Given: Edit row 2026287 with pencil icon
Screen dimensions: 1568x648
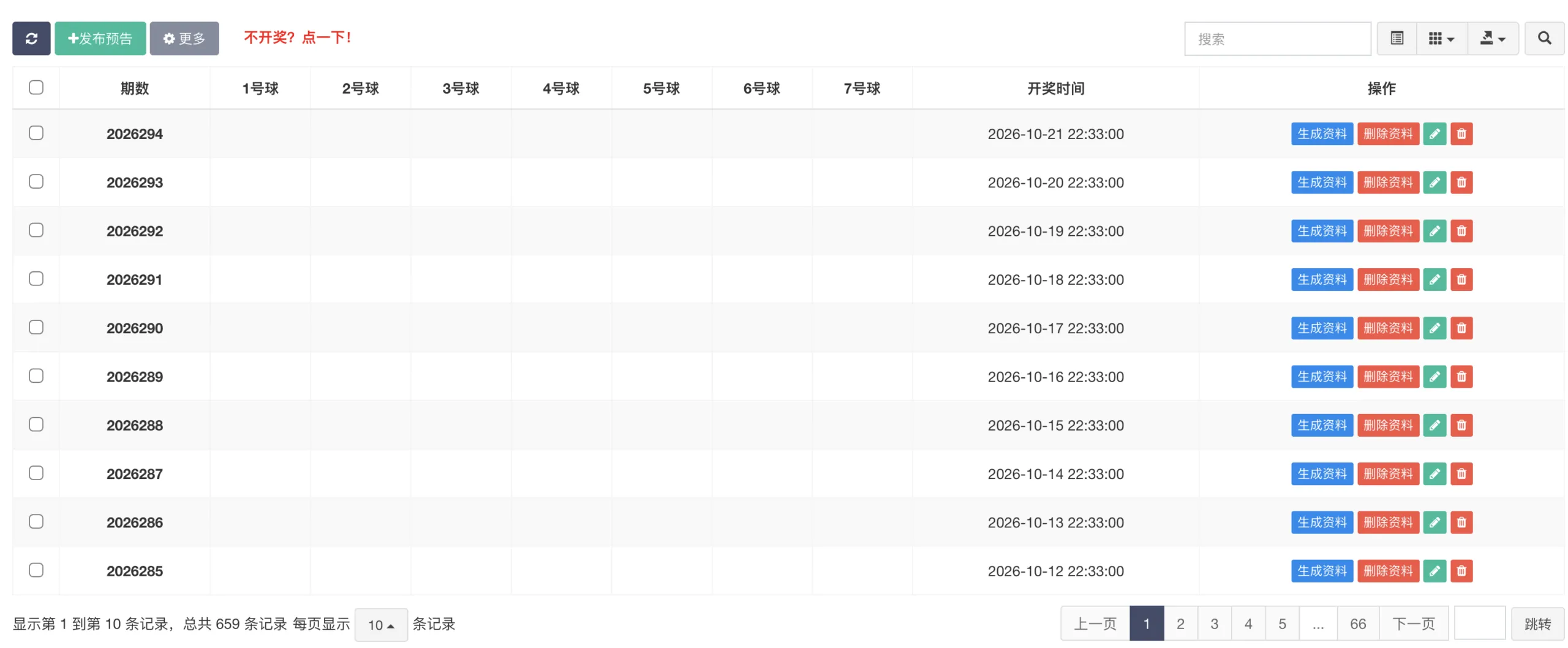Looking at the screenshot, I should (x=1434, y=473).
